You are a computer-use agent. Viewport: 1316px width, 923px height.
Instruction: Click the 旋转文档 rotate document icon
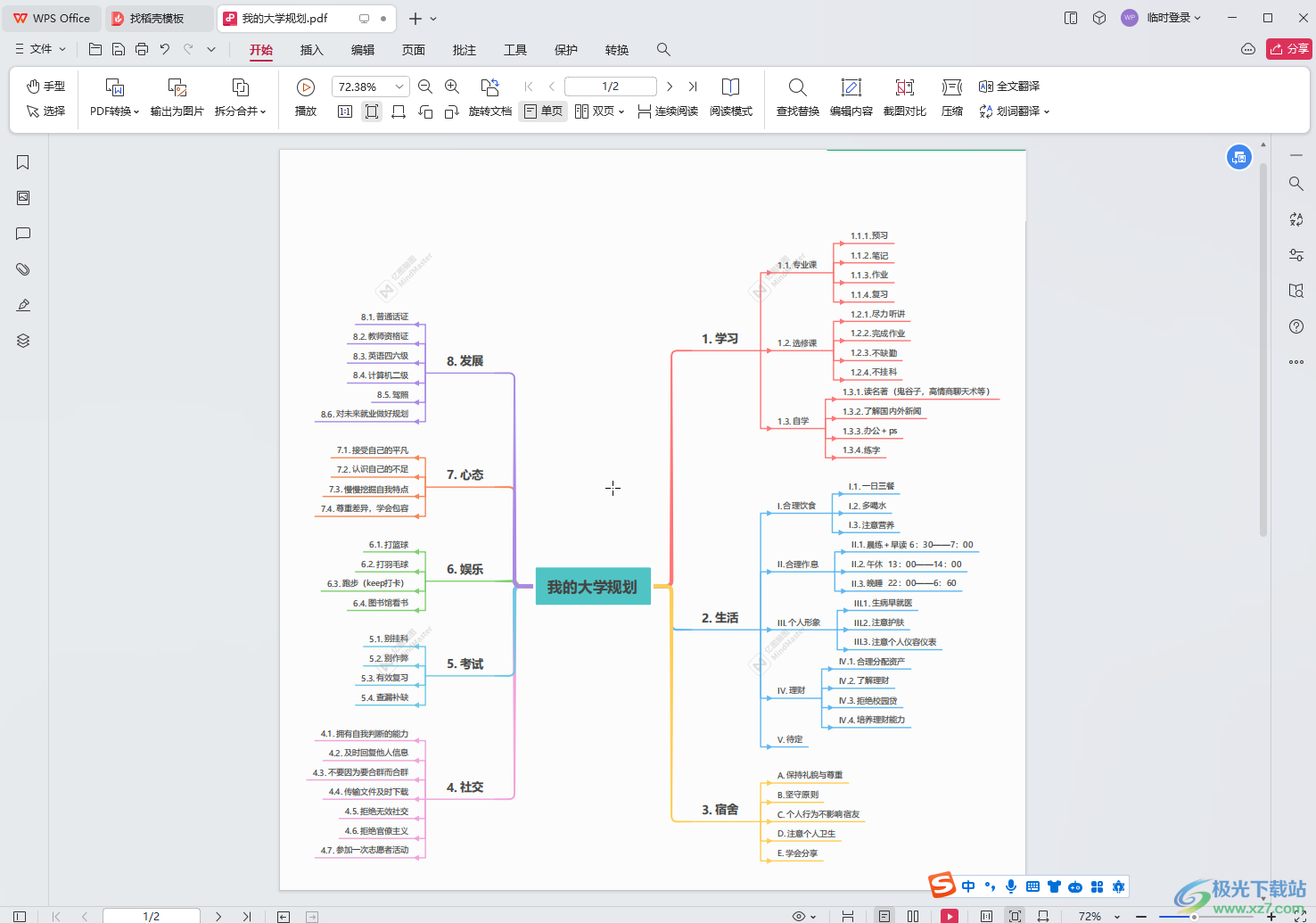[490, 87]
